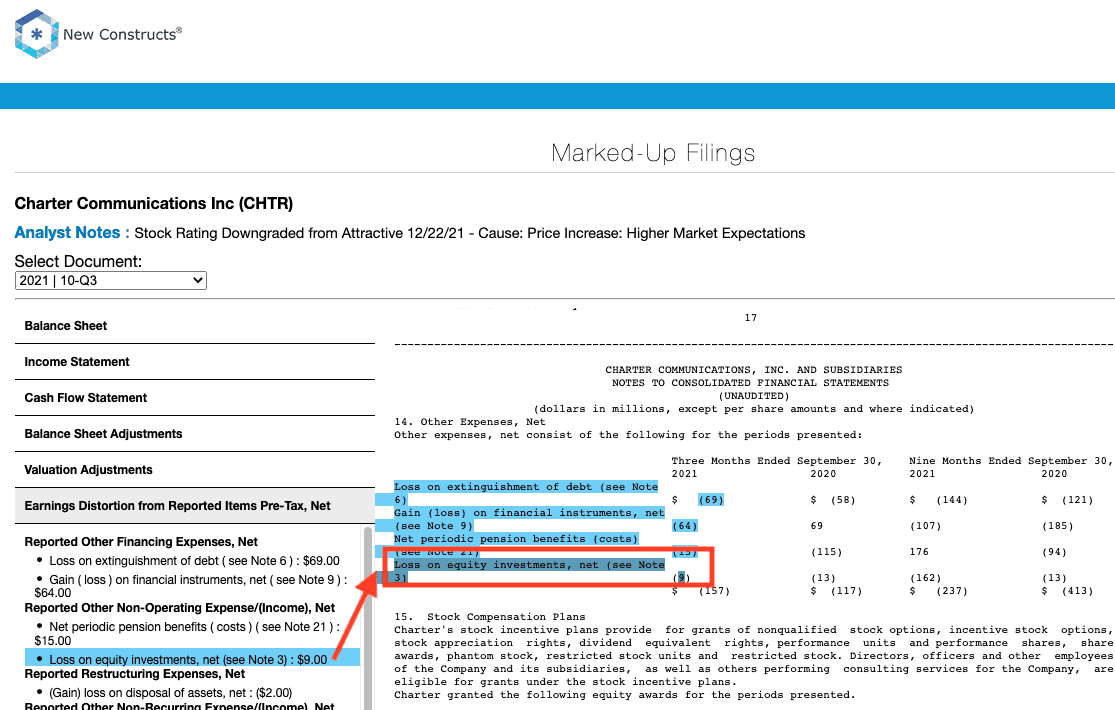The height and width of the screenshot is (710, 1115).
Task: Select Loss on extinguishment of debt $69.00 item
Action: 194,561
